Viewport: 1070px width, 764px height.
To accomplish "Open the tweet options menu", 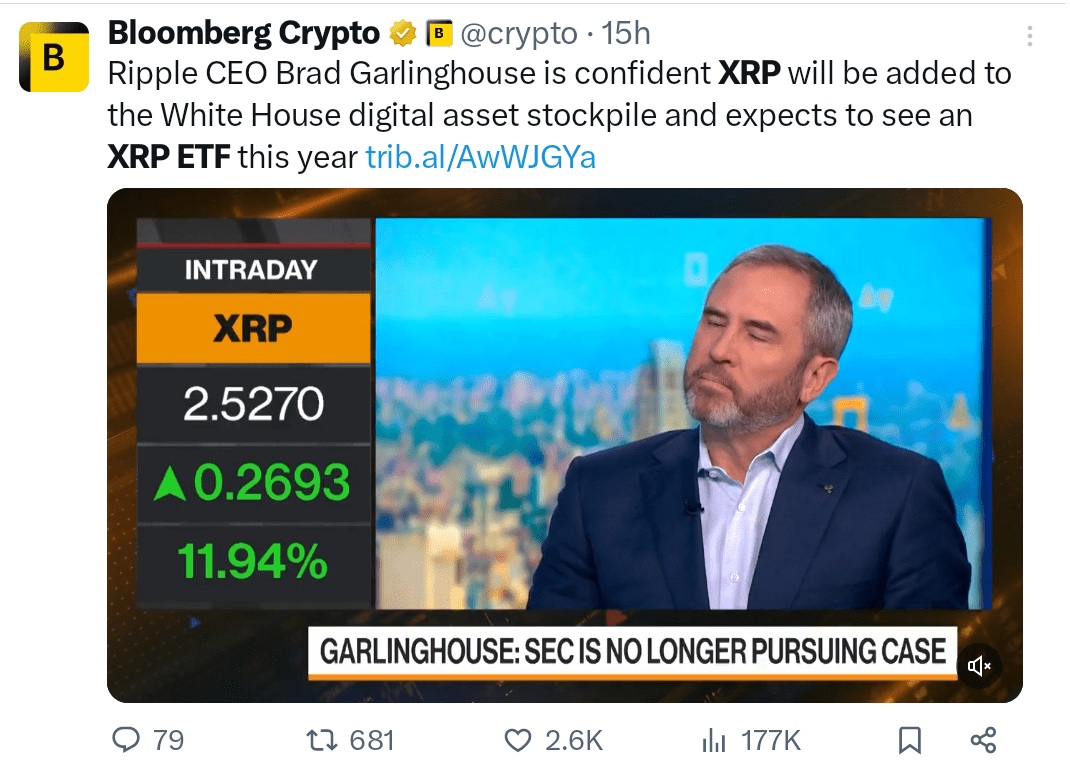I will click(x=1030, y=37).
